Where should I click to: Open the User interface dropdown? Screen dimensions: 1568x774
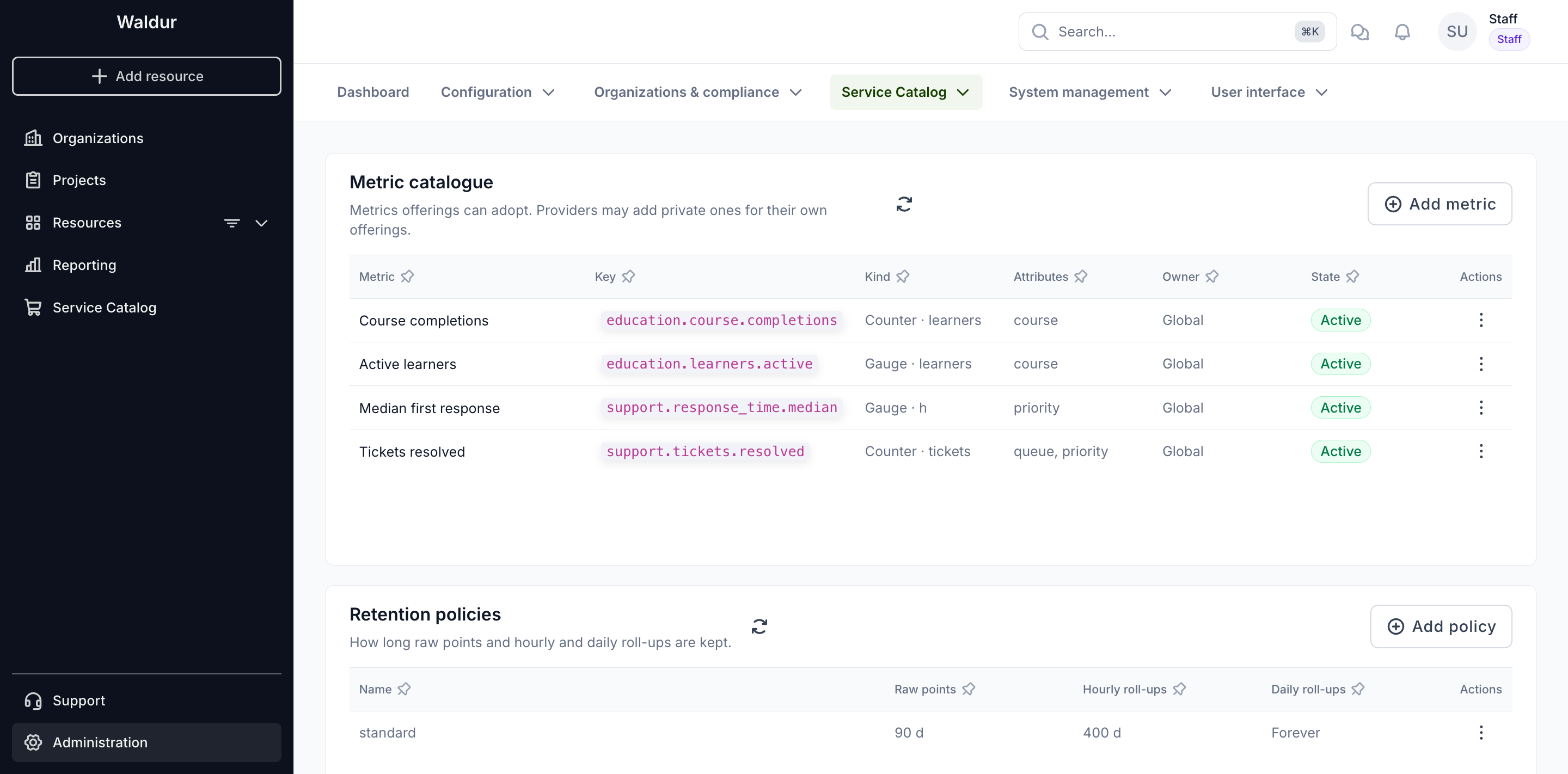tap(1269, 93)
